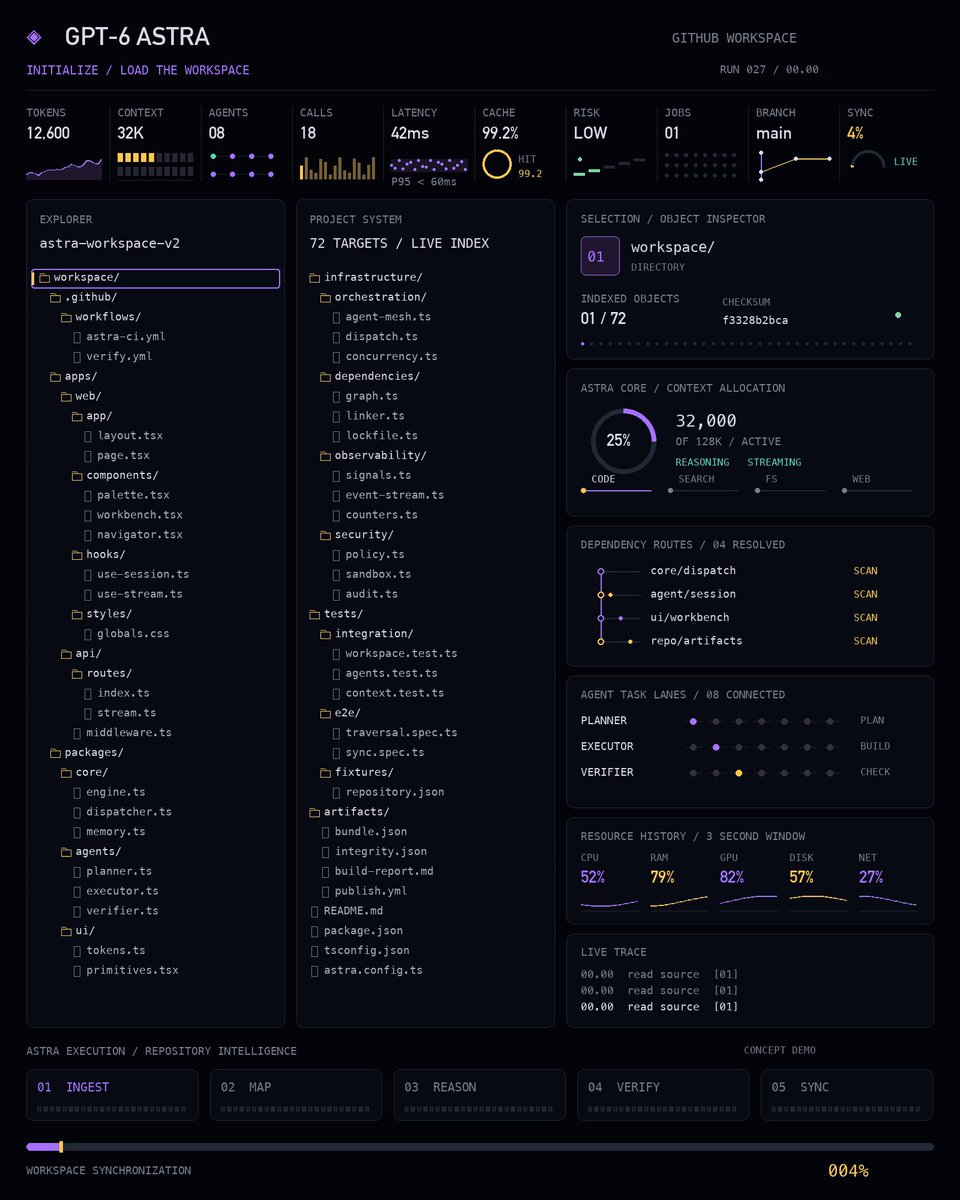Click the file icon of agent-mesh.ts
The height and width of the screenshot is (1200, 960).
coord(336,317)
